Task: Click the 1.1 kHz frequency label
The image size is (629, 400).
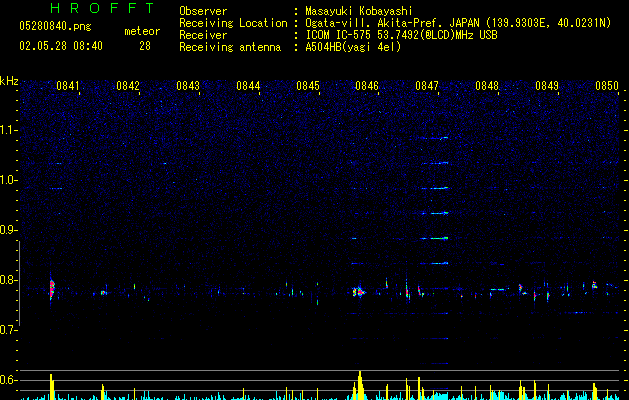Action: 9,130
